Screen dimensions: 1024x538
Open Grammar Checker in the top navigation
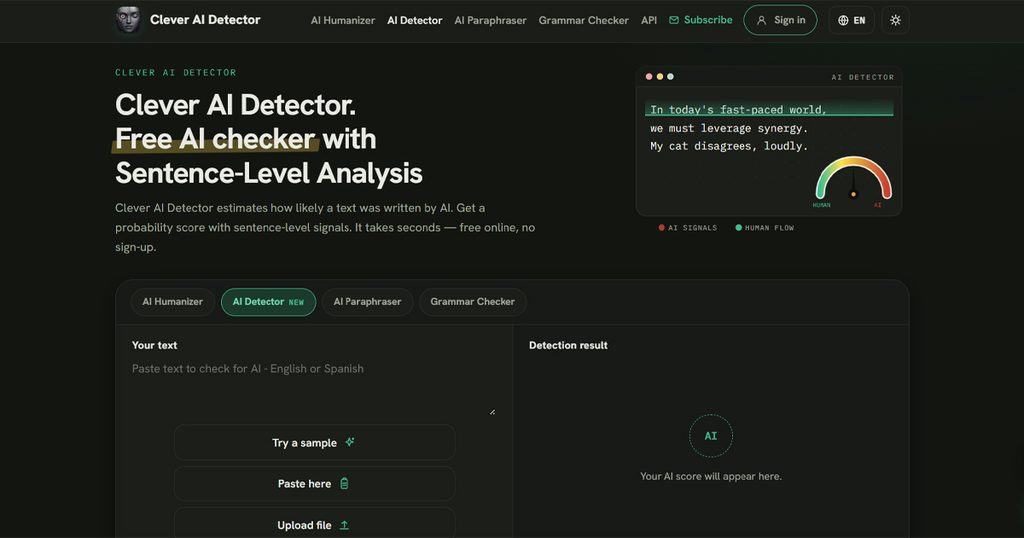tap(584, 20)
